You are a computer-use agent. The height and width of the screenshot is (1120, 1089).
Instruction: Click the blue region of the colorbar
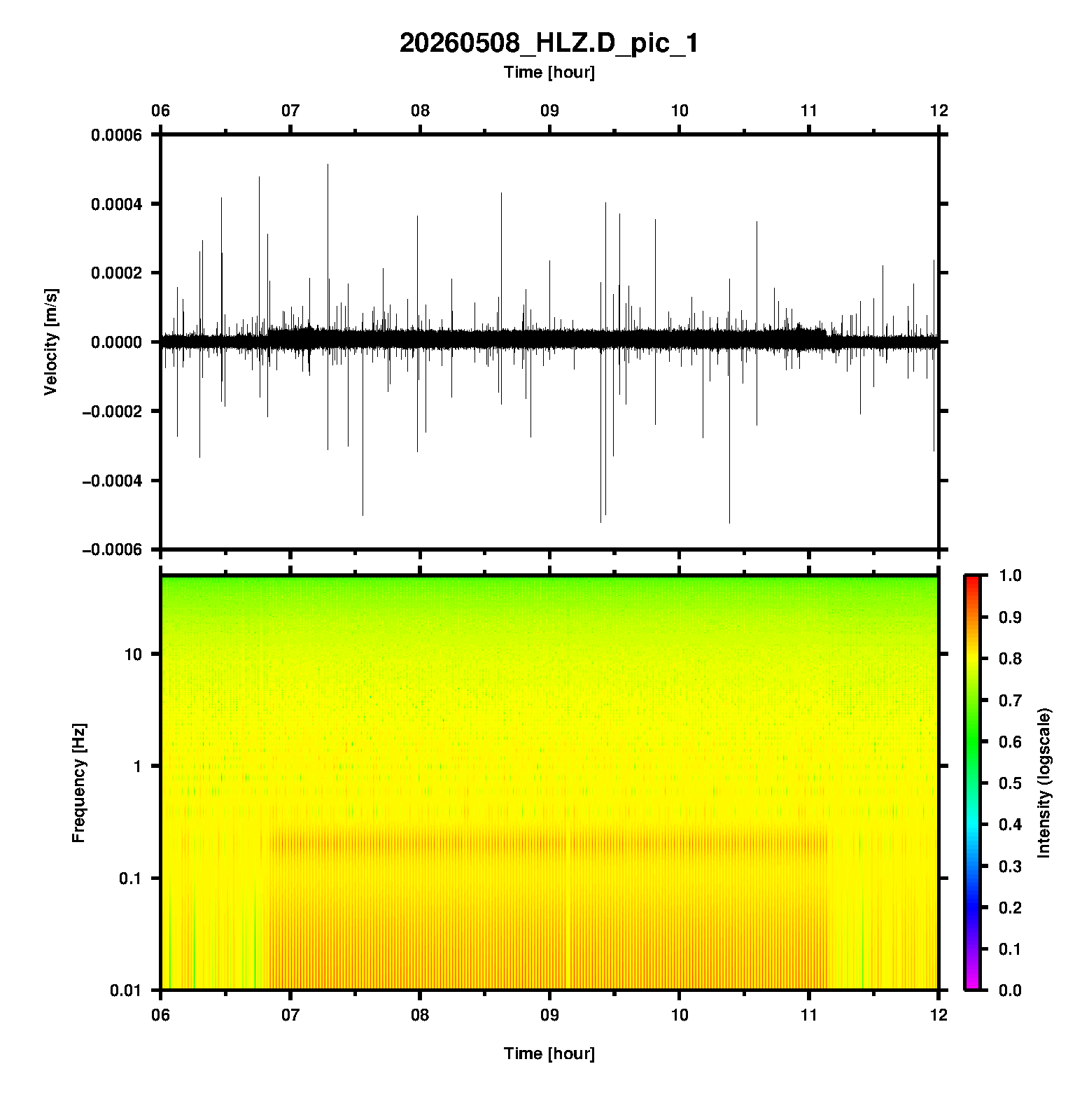coord(972,888)
